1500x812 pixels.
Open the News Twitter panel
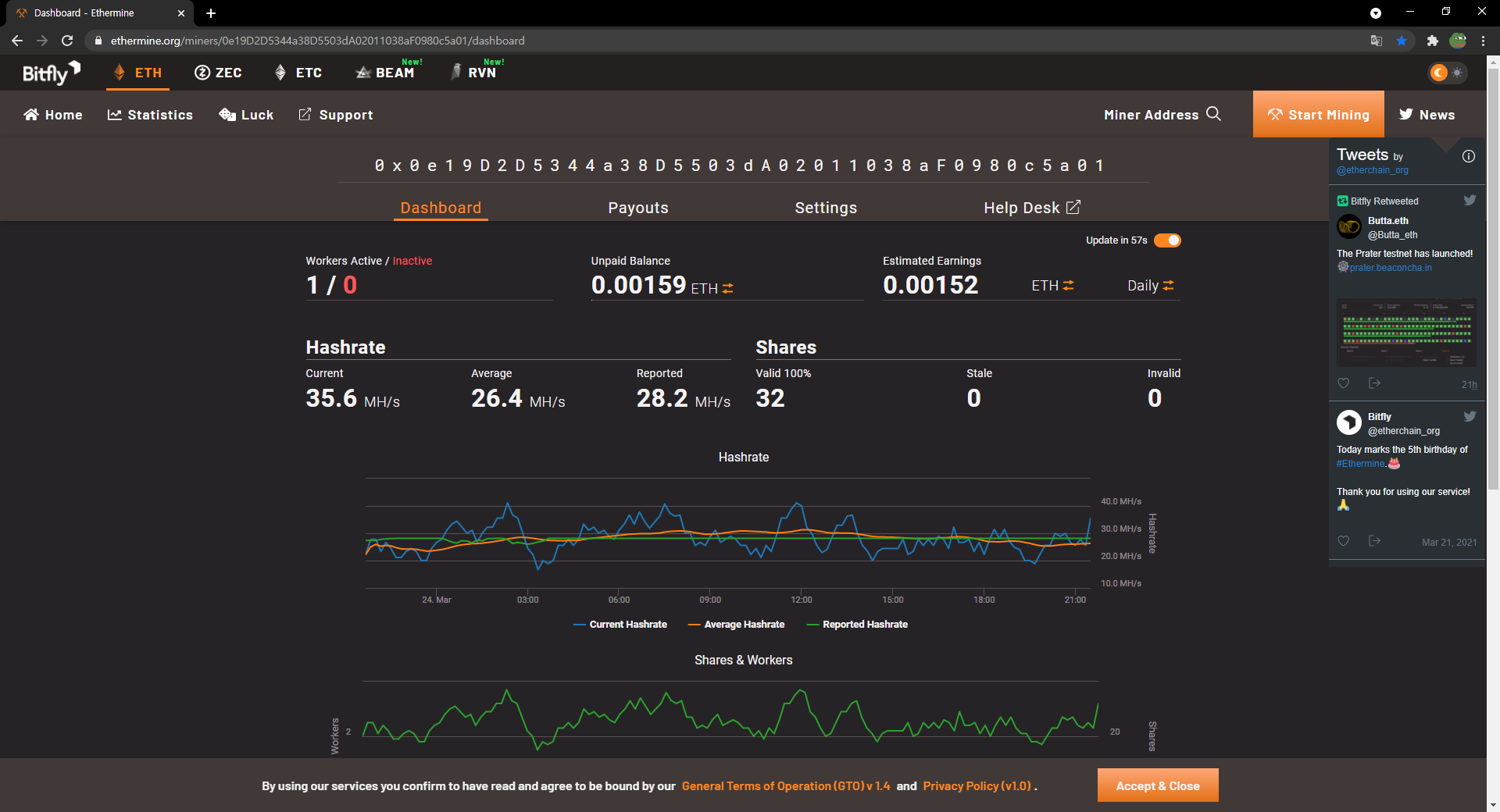[x=1427, y=115]
